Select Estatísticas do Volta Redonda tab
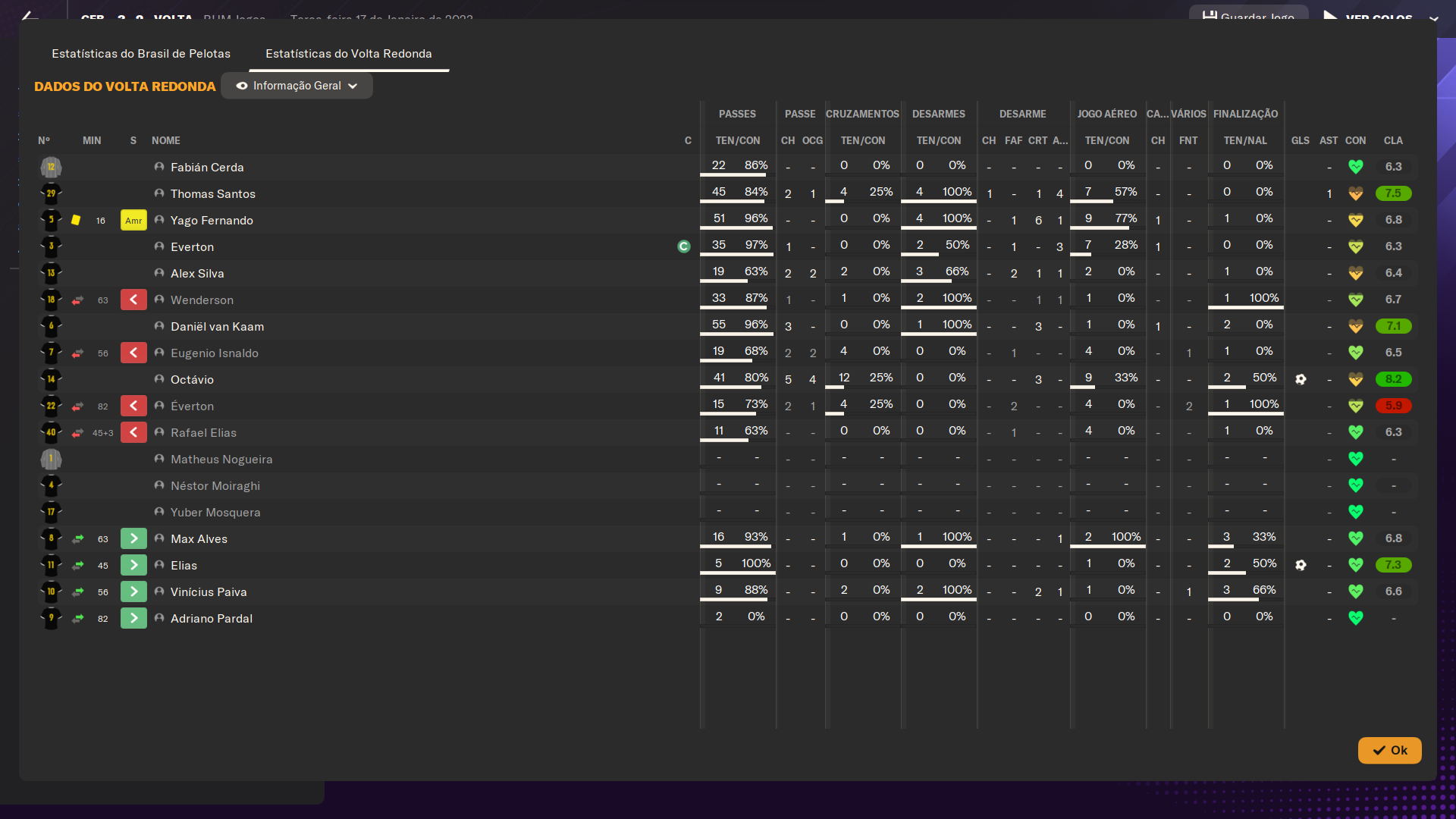Image resolution: width=1456 pixels, height=819 pixels. (349, 54)
